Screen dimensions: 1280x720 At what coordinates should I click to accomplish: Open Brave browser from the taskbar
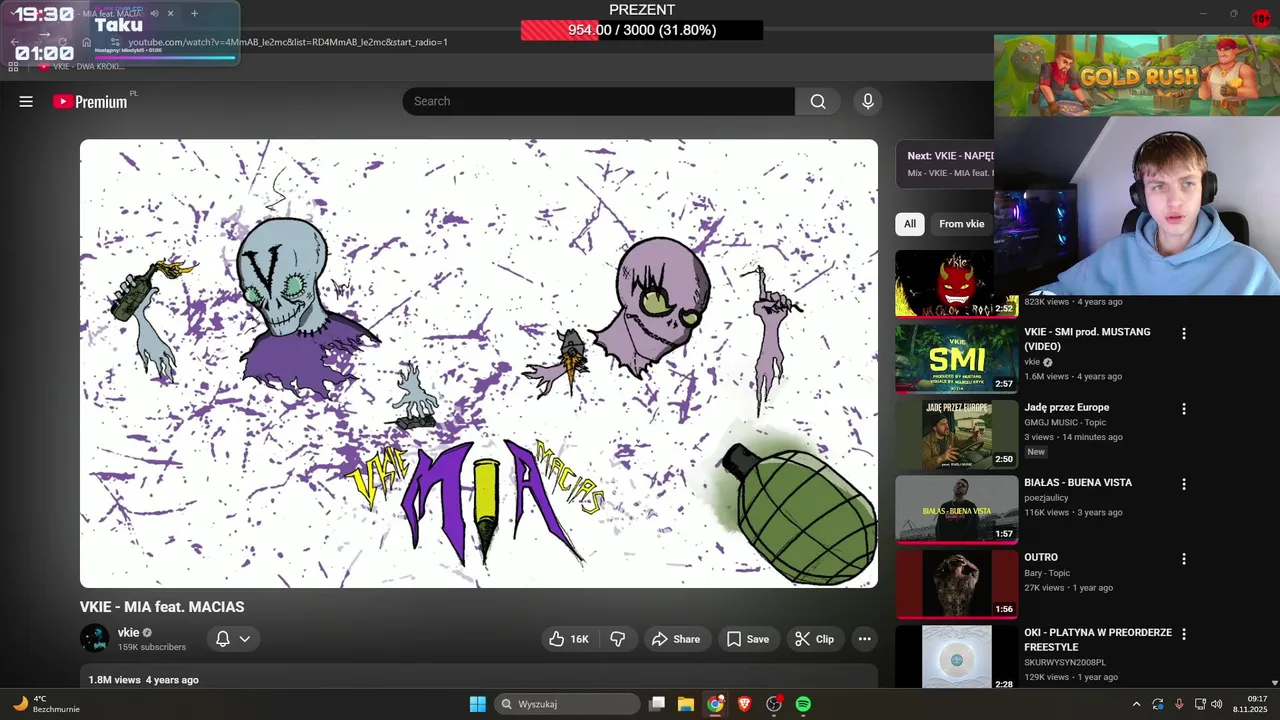(x=744, y=704)
